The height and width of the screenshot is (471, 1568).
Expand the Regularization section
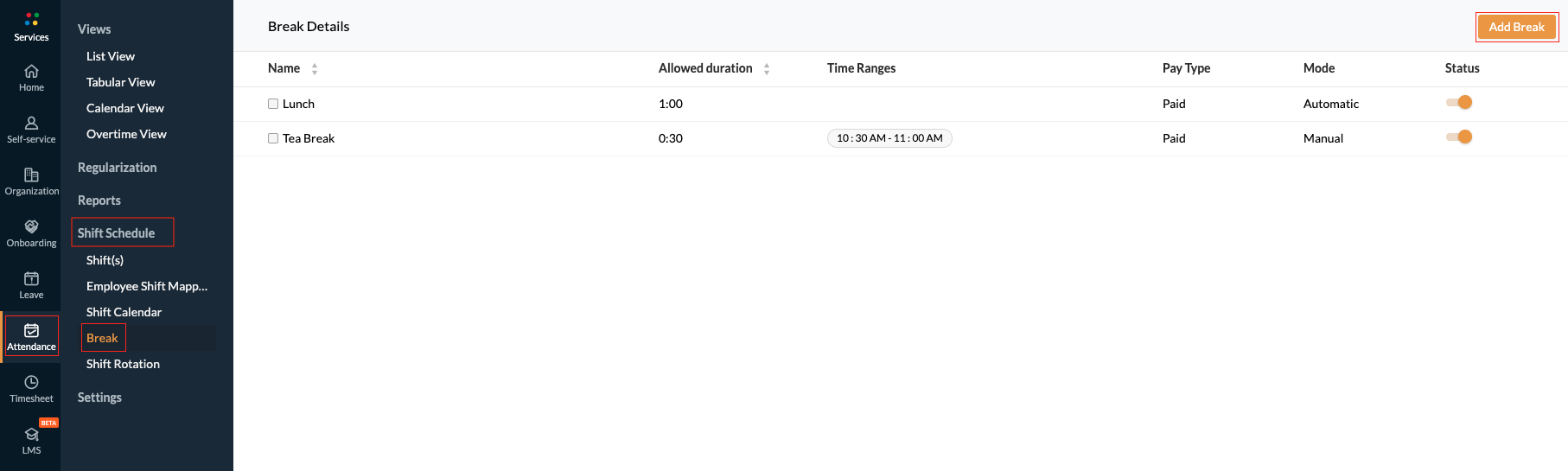click(118, 168)
